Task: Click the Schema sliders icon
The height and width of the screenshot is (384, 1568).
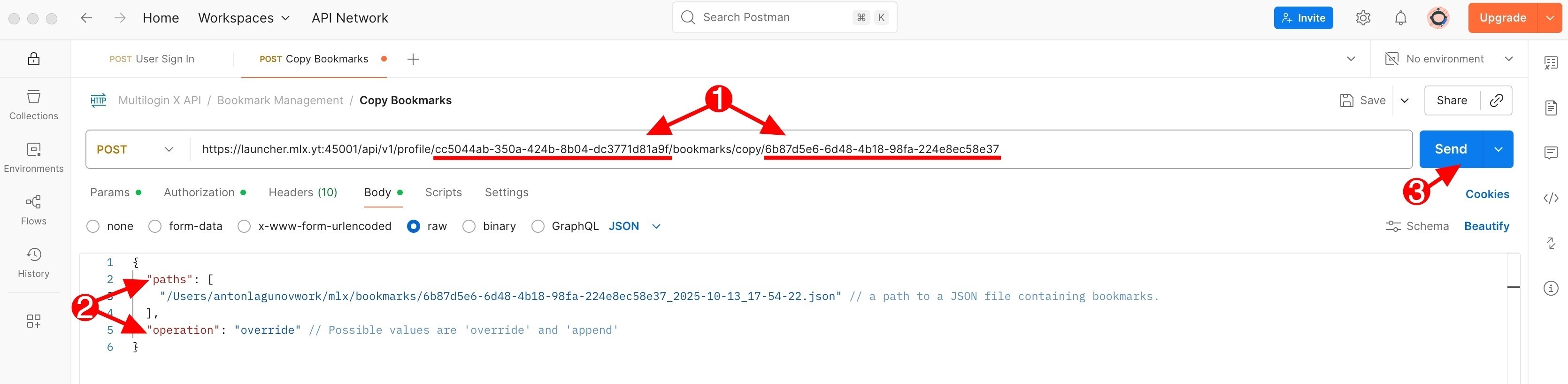Action: 1393,226
